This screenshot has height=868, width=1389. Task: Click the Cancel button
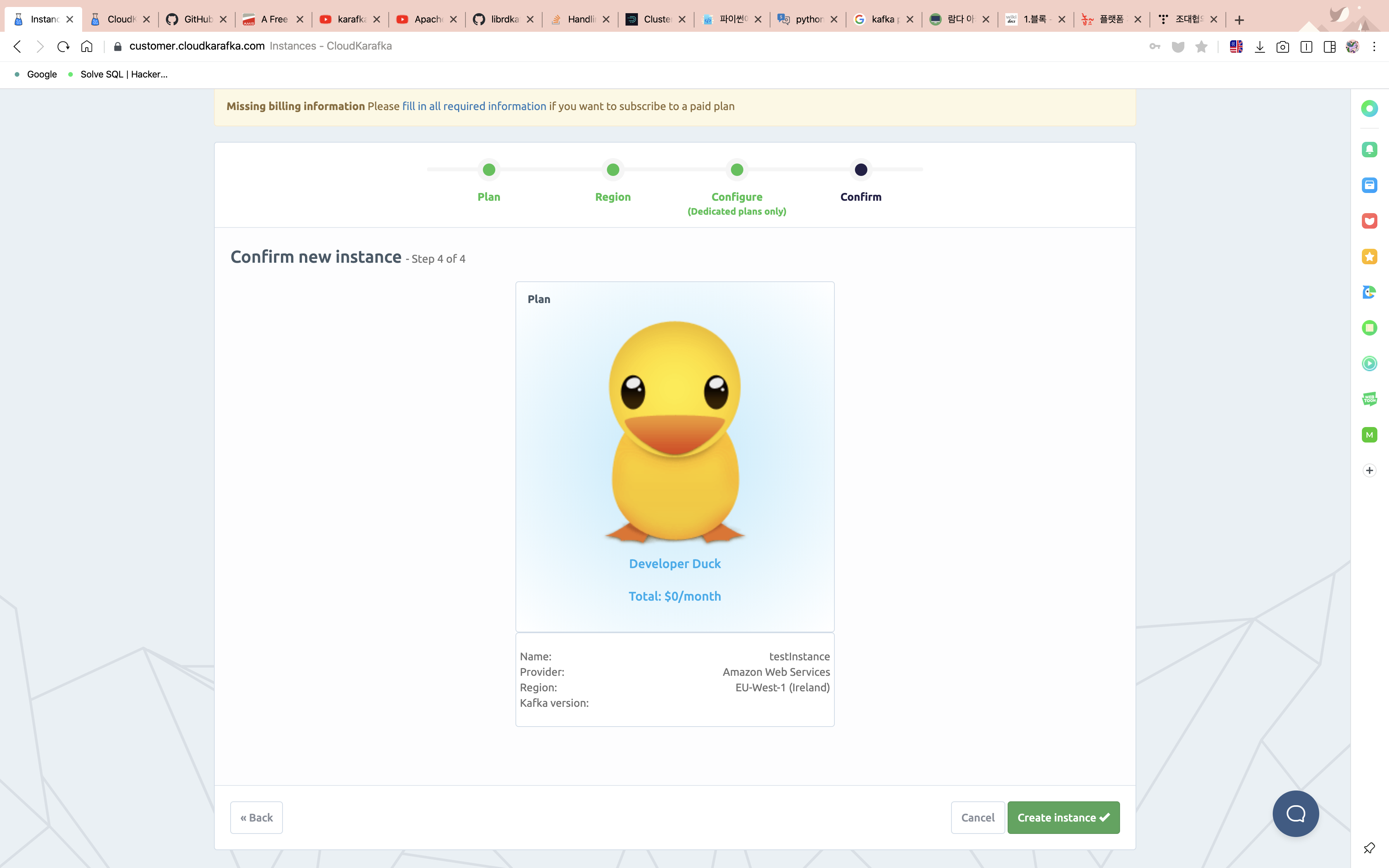click(977, 818)
